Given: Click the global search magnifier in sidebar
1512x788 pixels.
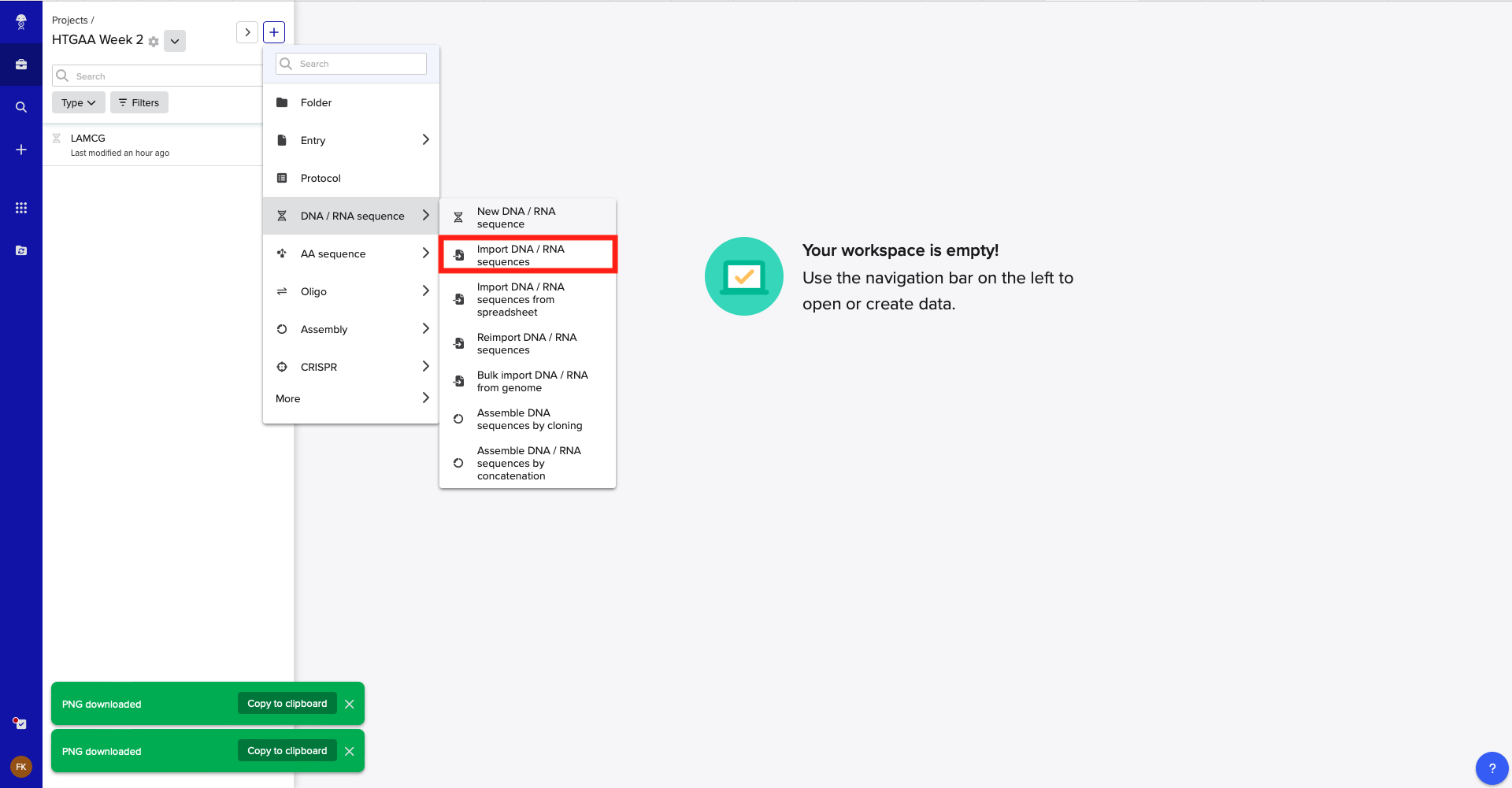Looking at the screenshot, I should 21,107.
